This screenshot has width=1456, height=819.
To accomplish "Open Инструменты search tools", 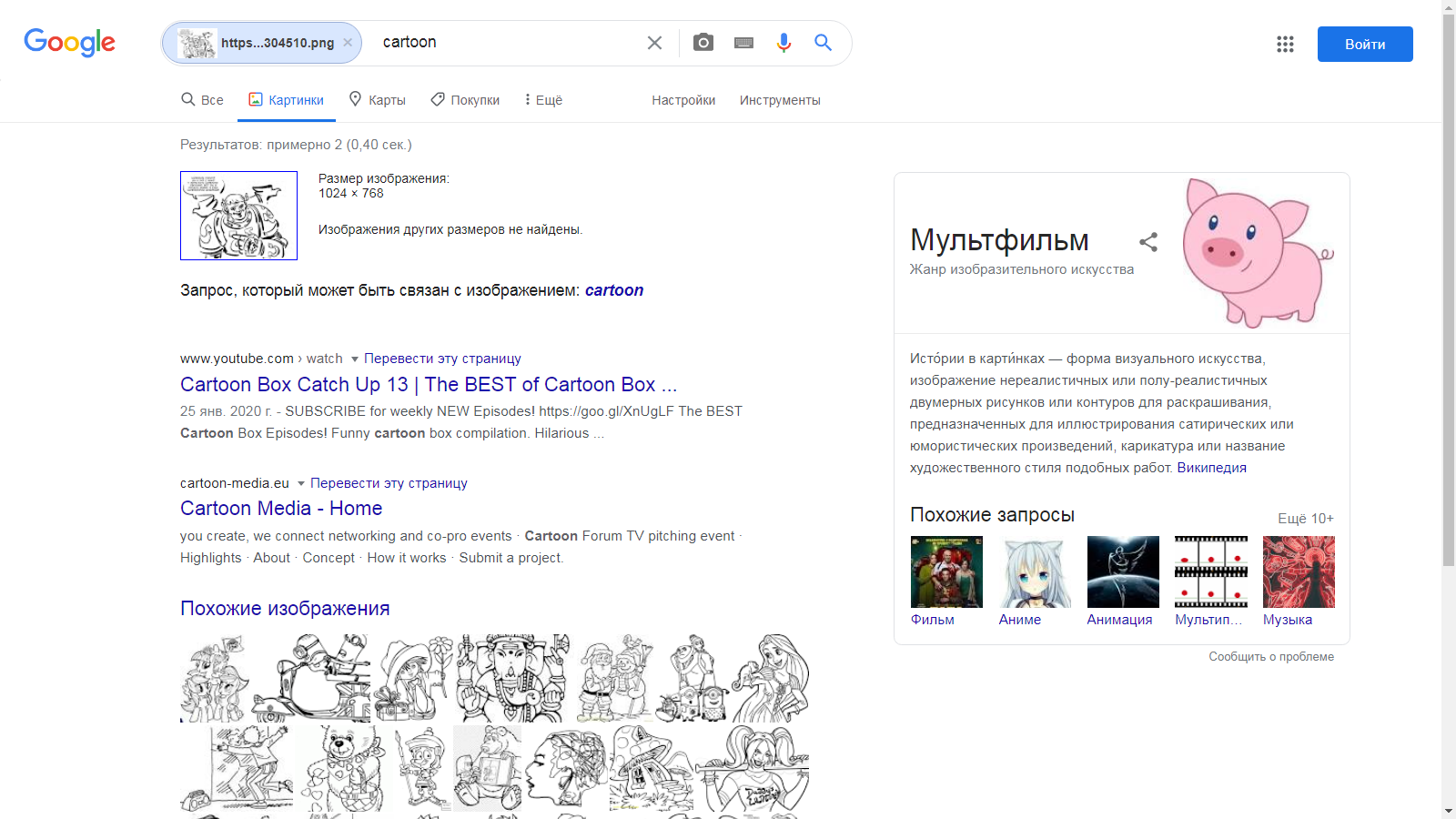I will [x=780, y=100].
